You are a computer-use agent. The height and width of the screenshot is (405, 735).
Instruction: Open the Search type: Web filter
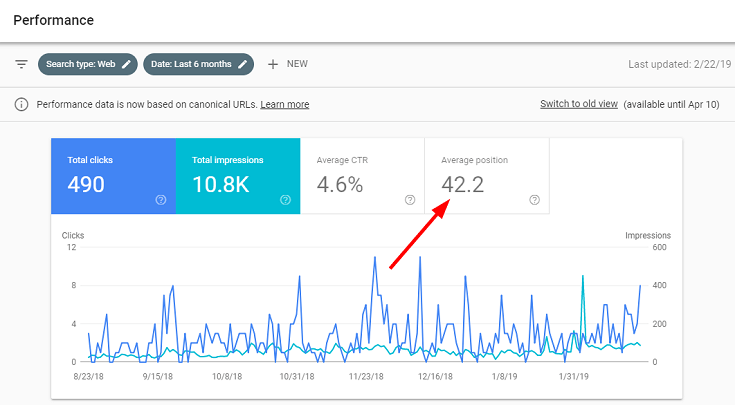(80, 64)
